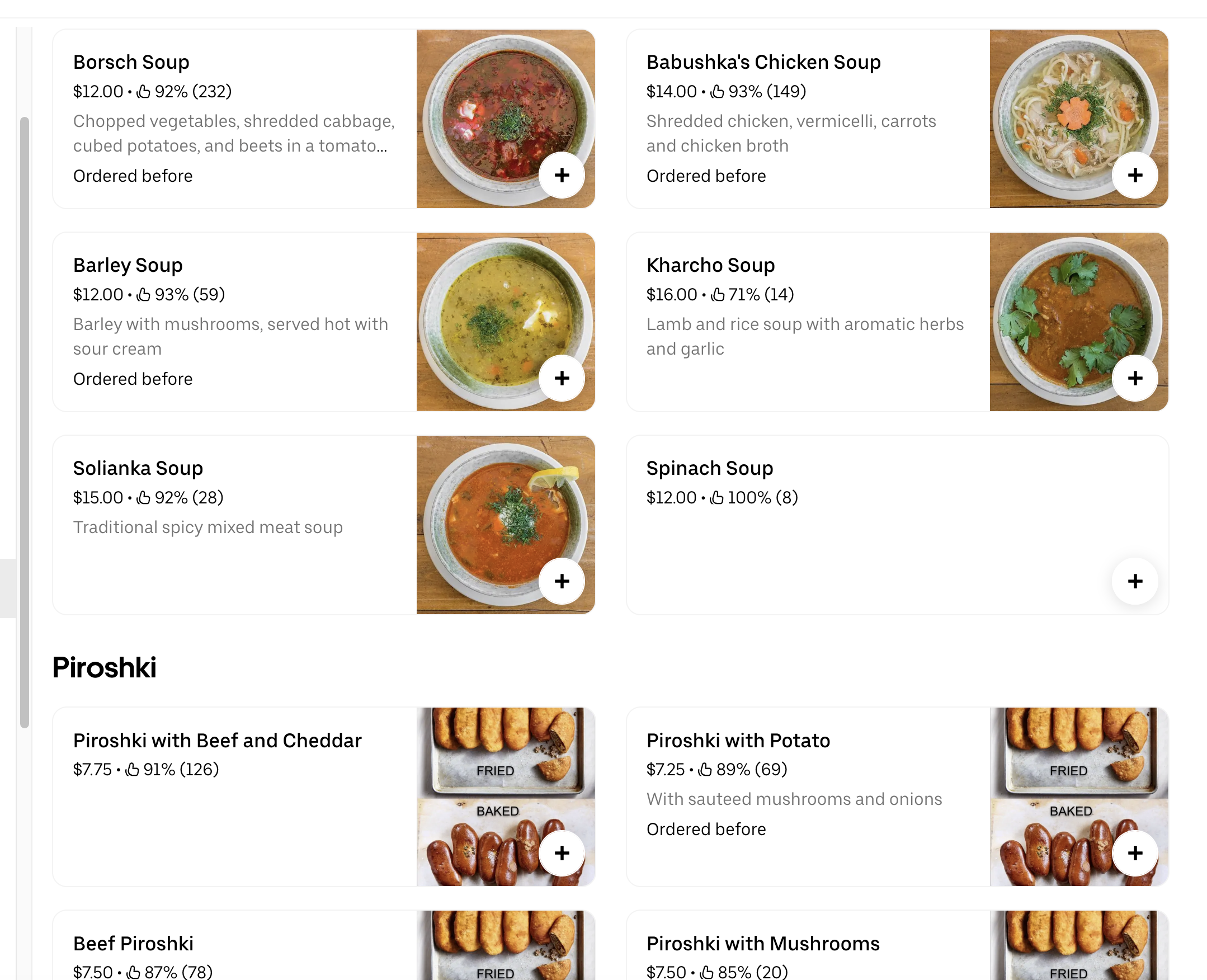
Task: Click the Piroshki section heading
Action: [104, 668]
